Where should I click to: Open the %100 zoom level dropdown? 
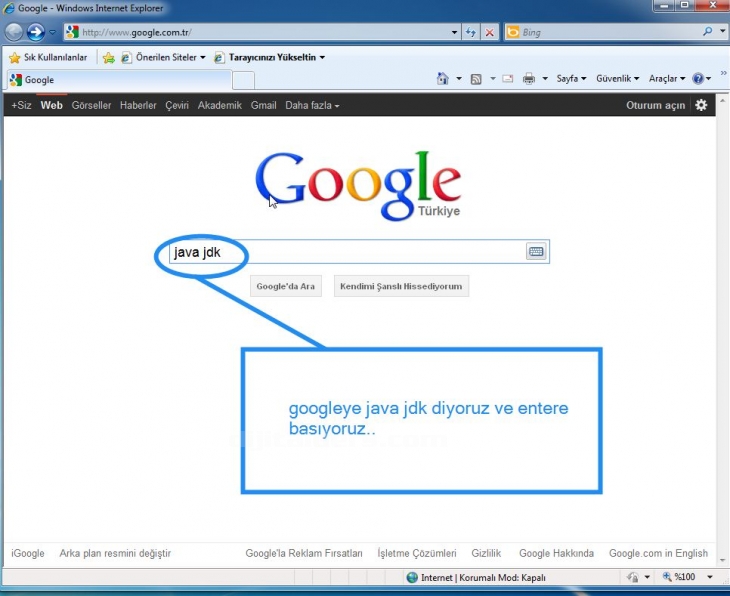coord(690,577)
